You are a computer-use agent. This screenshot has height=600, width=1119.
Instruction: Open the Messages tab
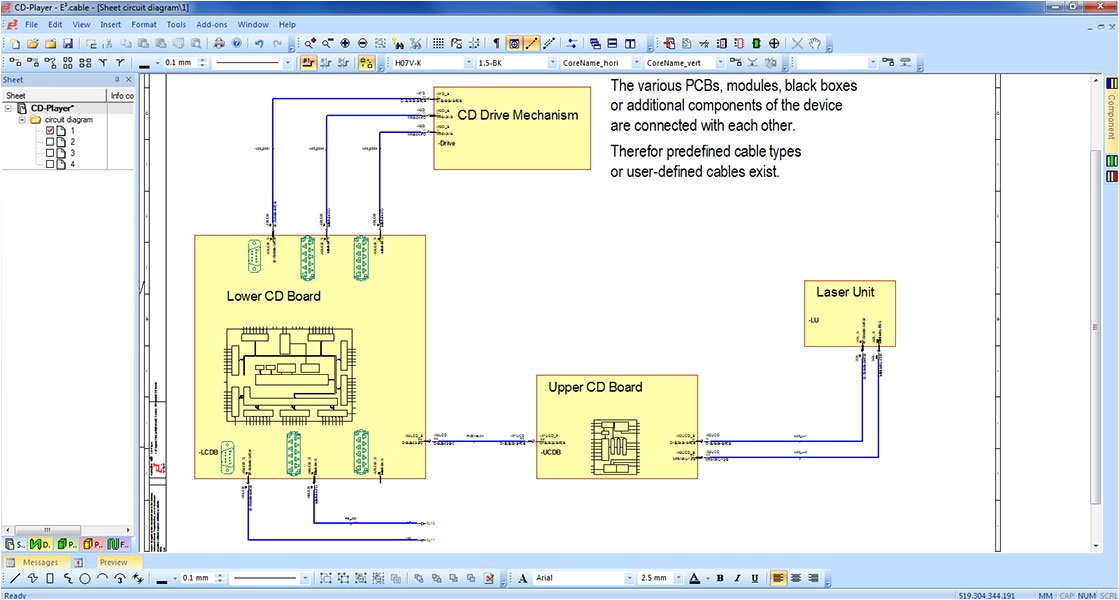[x=41, y=562]
